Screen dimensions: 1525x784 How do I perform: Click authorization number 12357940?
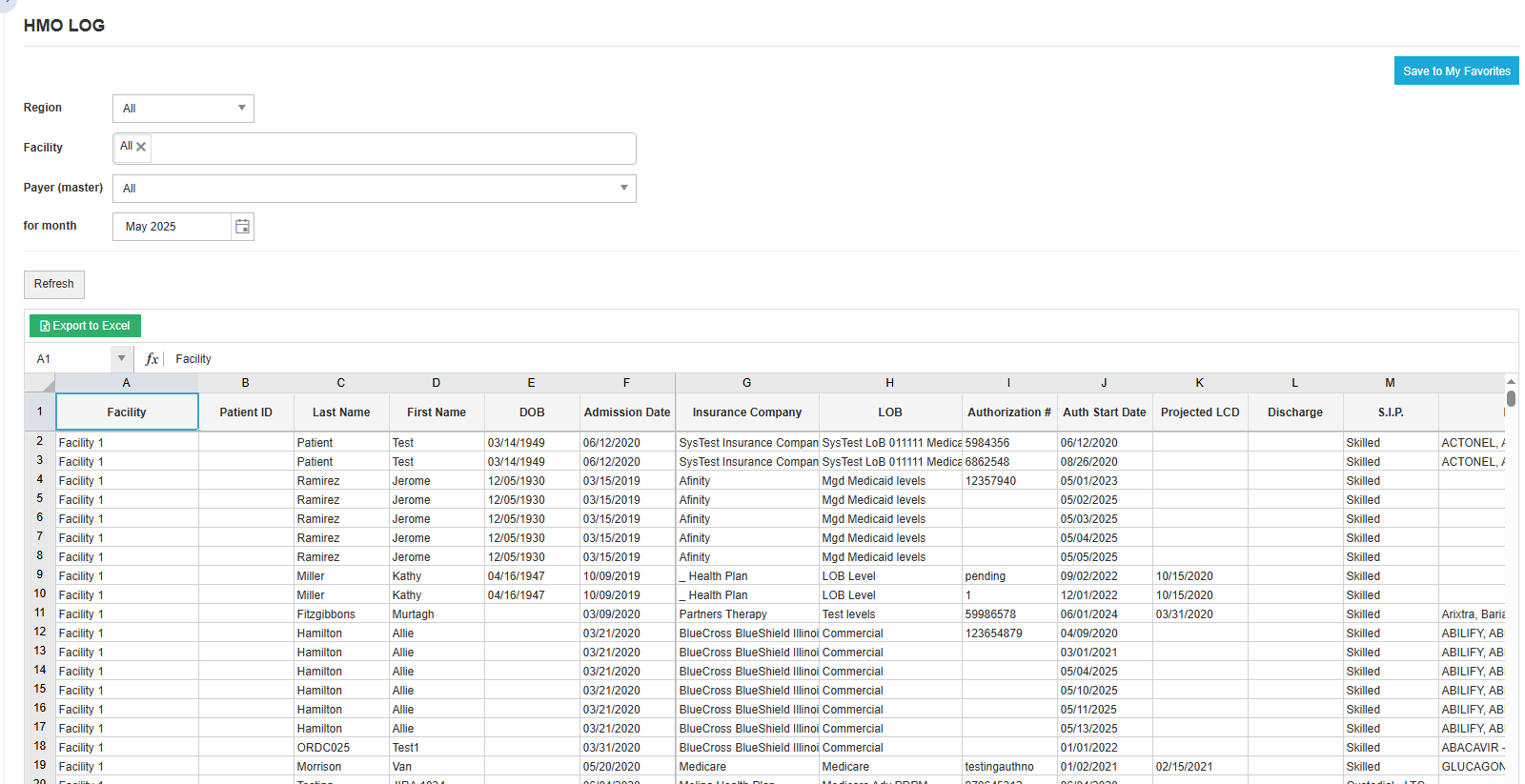1009,481
